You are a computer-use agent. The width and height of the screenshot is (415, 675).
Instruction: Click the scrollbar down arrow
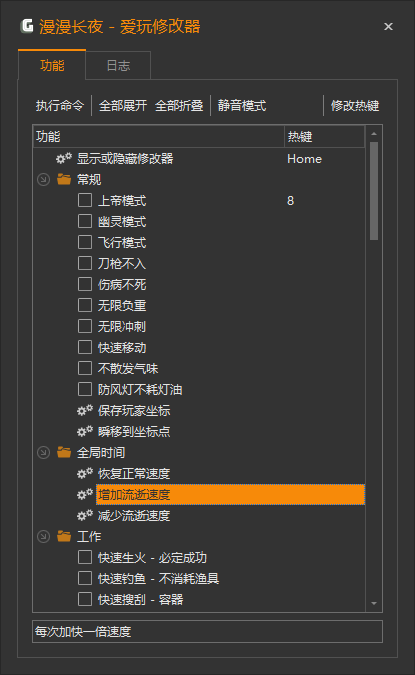click(x=374, y=604)
